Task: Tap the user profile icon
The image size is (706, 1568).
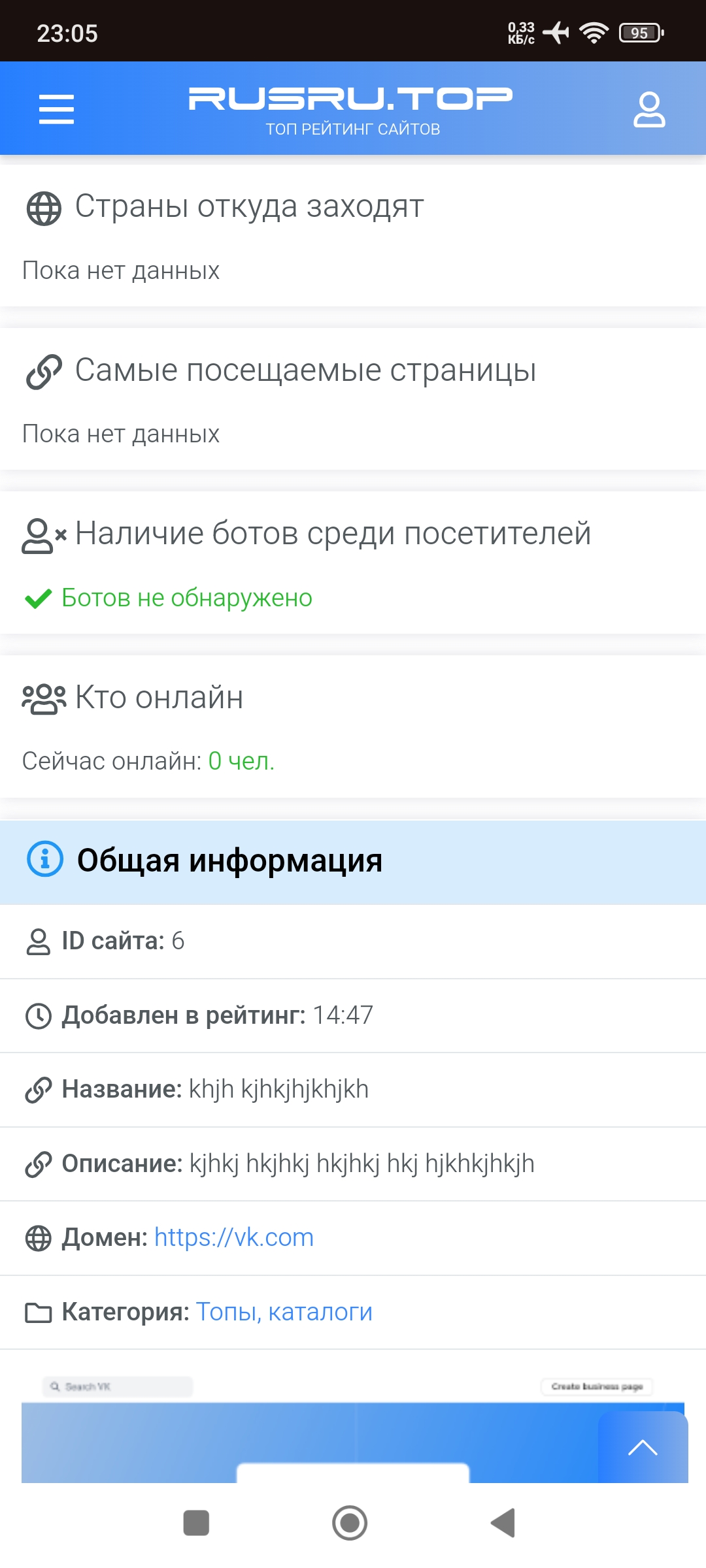Action: (648, 109)
